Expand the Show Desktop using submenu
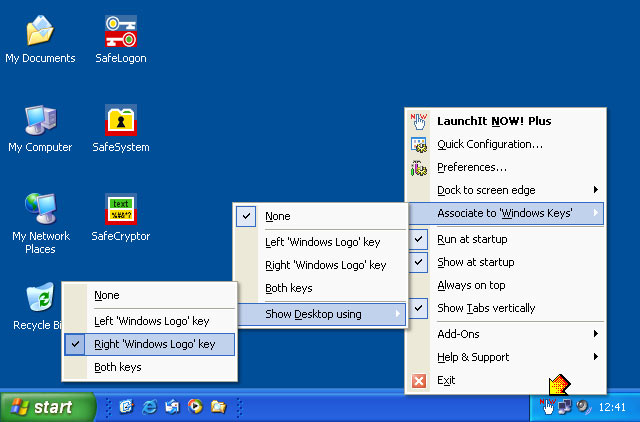Screen dimensions: 640x422 [322, 314]
